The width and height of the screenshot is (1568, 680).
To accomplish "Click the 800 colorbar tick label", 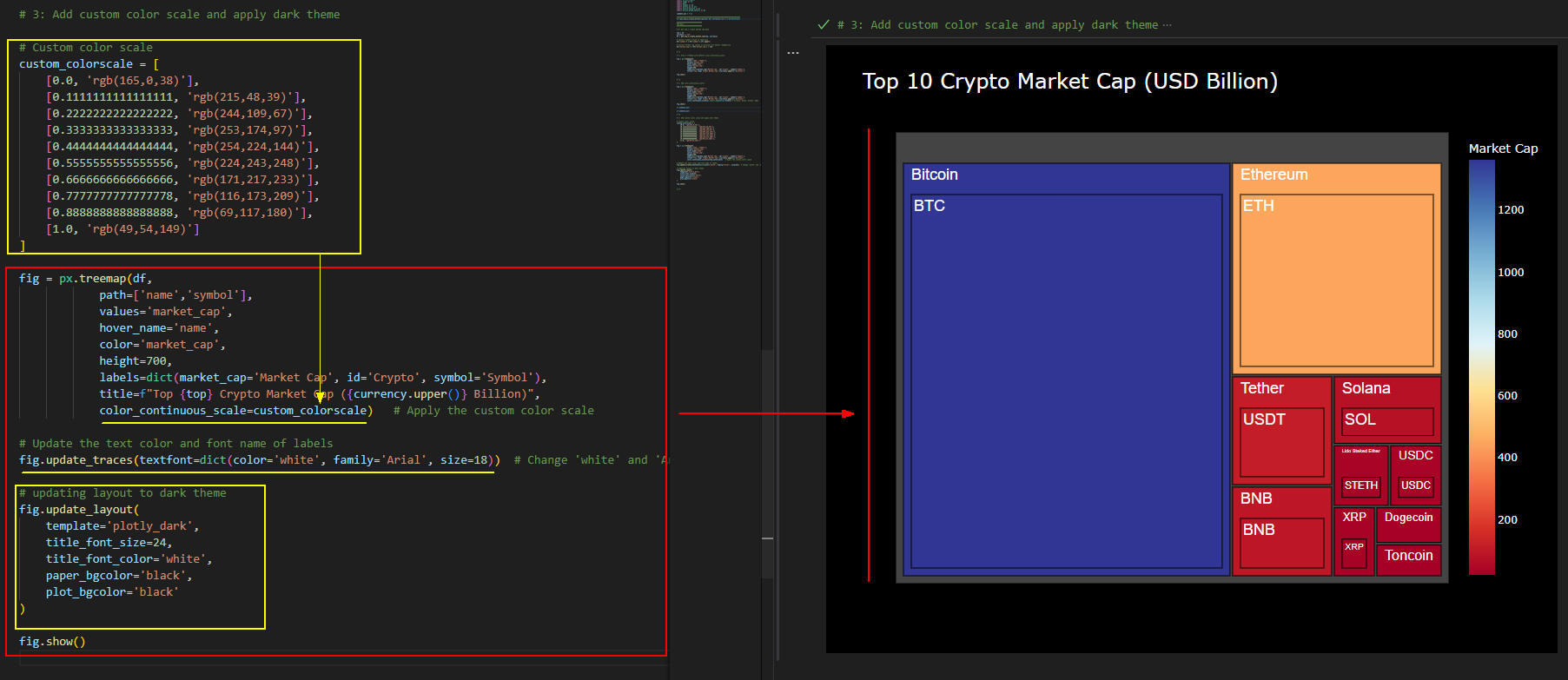I will coord(1507,334).
